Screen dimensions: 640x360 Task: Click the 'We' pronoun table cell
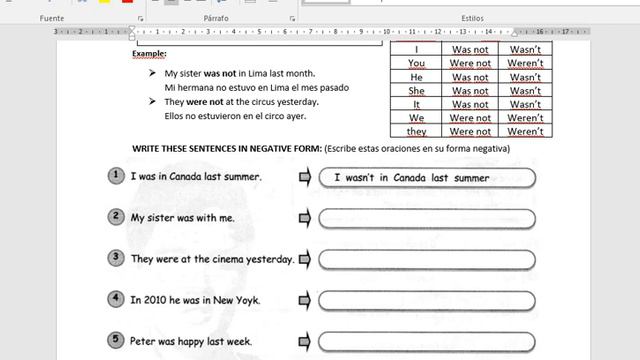point(416,118)
